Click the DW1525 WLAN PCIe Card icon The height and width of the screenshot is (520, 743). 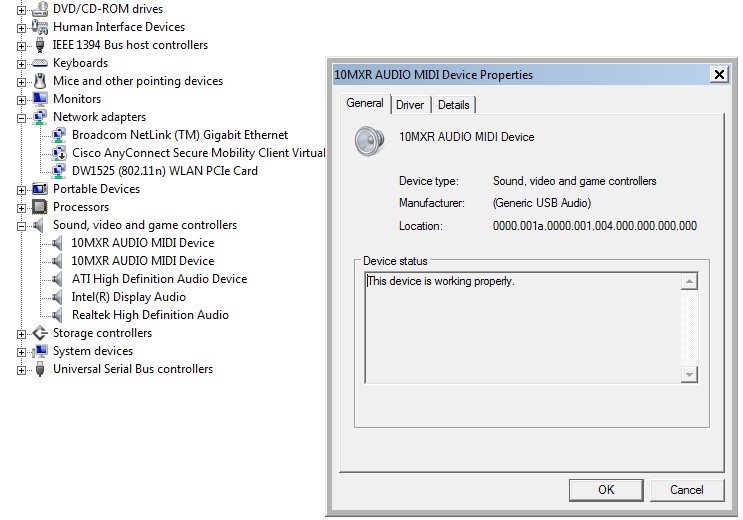pos(59,171)
